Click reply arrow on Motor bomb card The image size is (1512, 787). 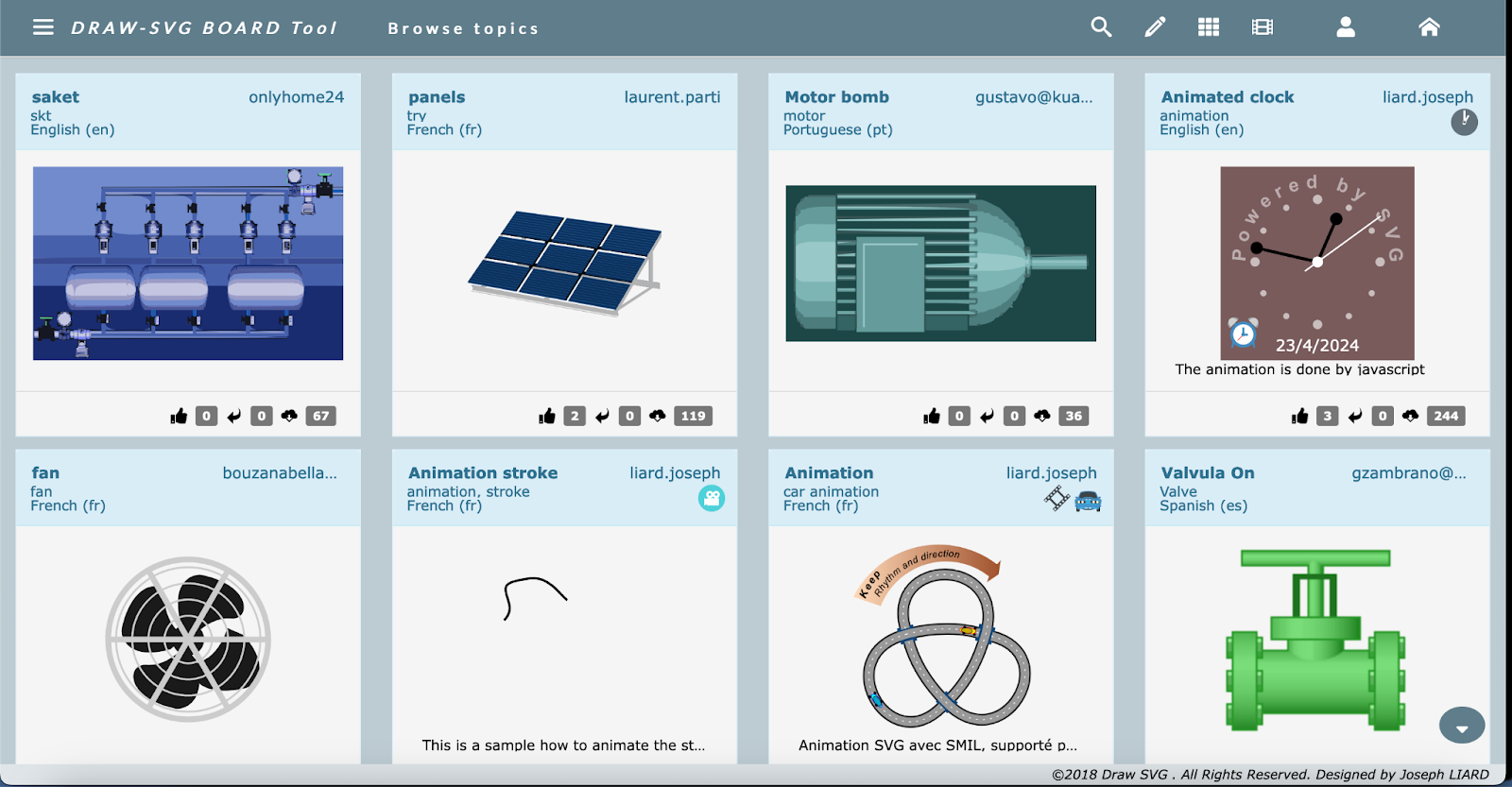[x=987, y=416]
